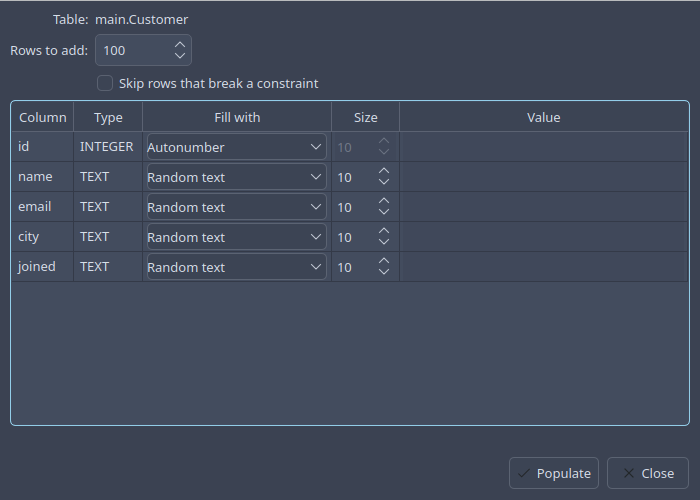Click the Populate button
This screenshot has height=500, width=700.
point(554,473)
